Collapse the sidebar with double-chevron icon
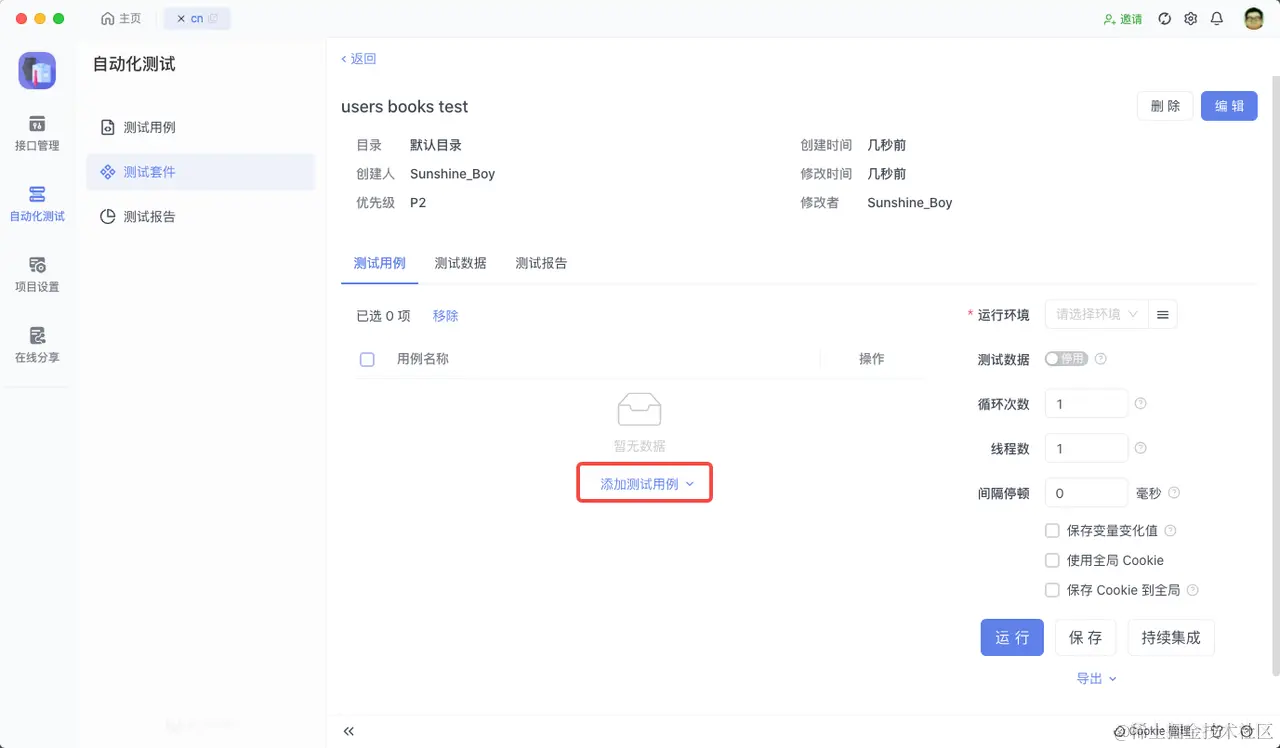 [349, 731]
